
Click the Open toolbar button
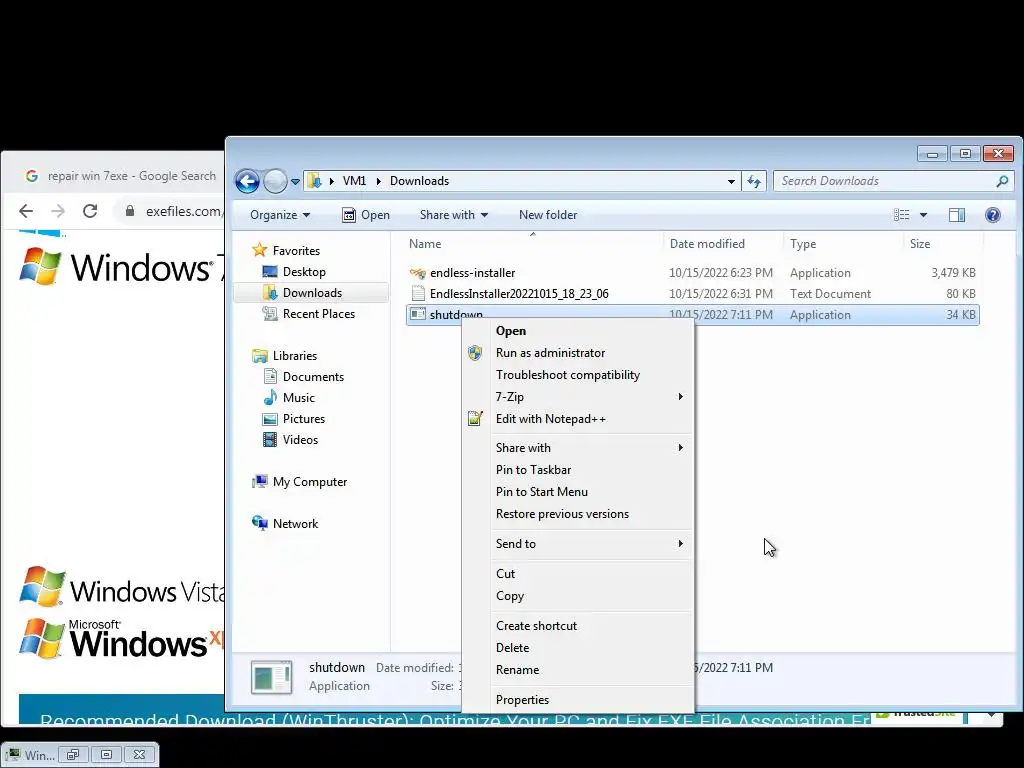tap(366, 215)
